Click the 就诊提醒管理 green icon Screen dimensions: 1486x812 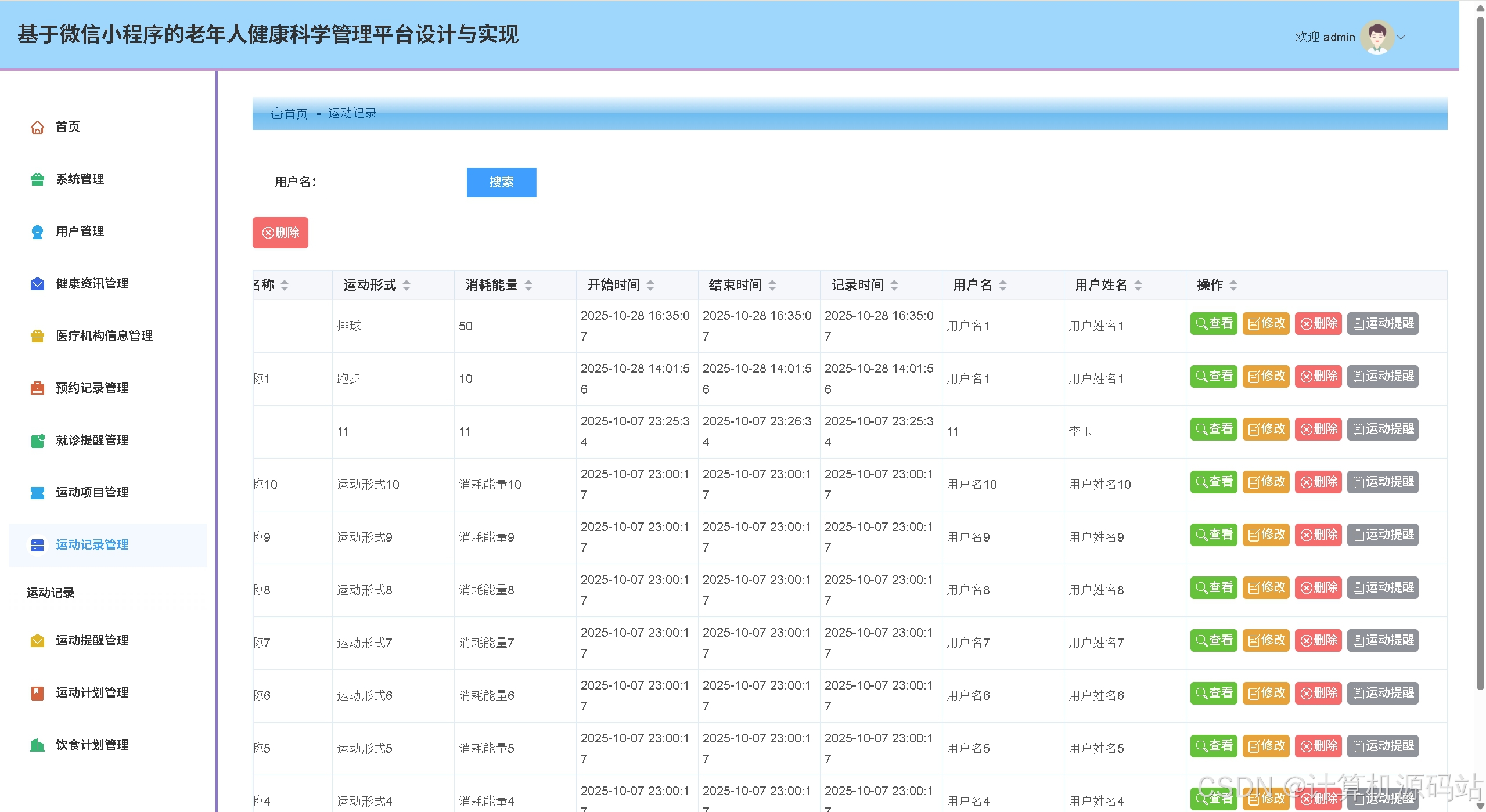click(x=37, y=441)
